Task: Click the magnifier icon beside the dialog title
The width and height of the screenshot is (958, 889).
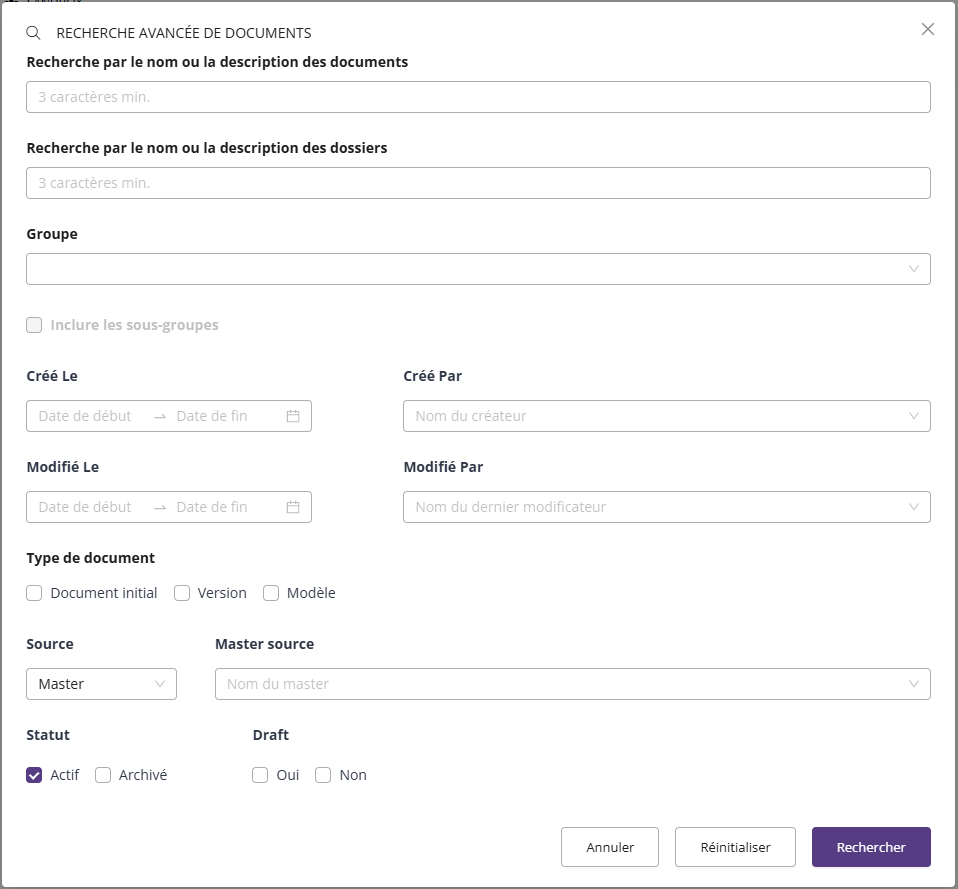Action: 34,33
